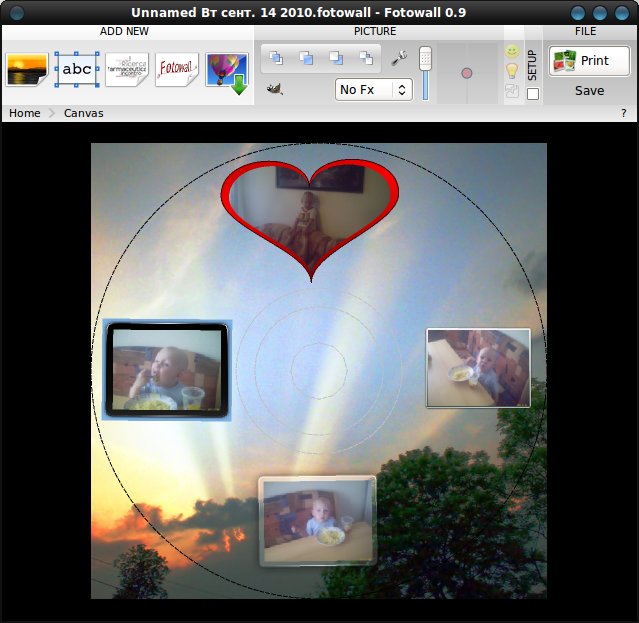This screenshot has height=623, width=639.
Task: Click the vertical SETUP label
Action: click(x=532, y=65)
